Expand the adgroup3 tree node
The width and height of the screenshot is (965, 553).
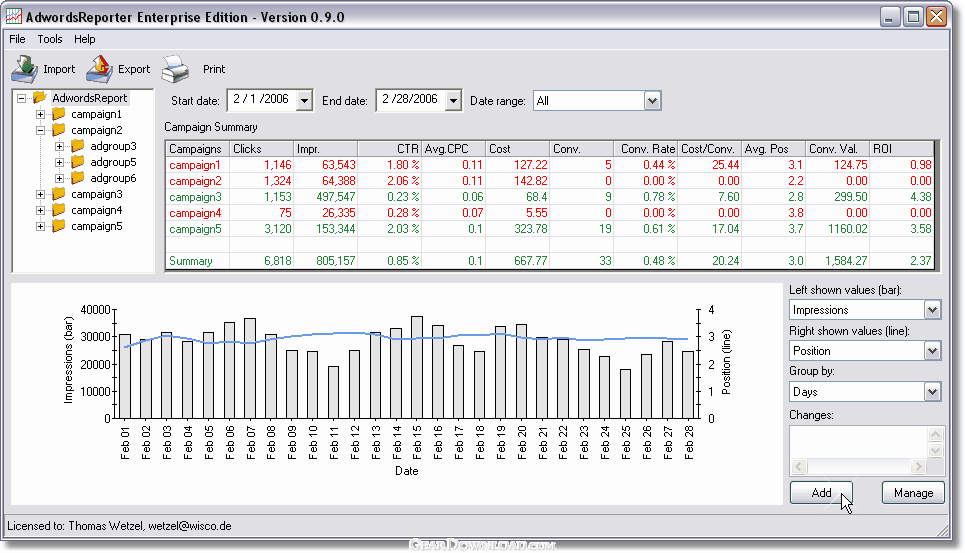pos(59,146)
